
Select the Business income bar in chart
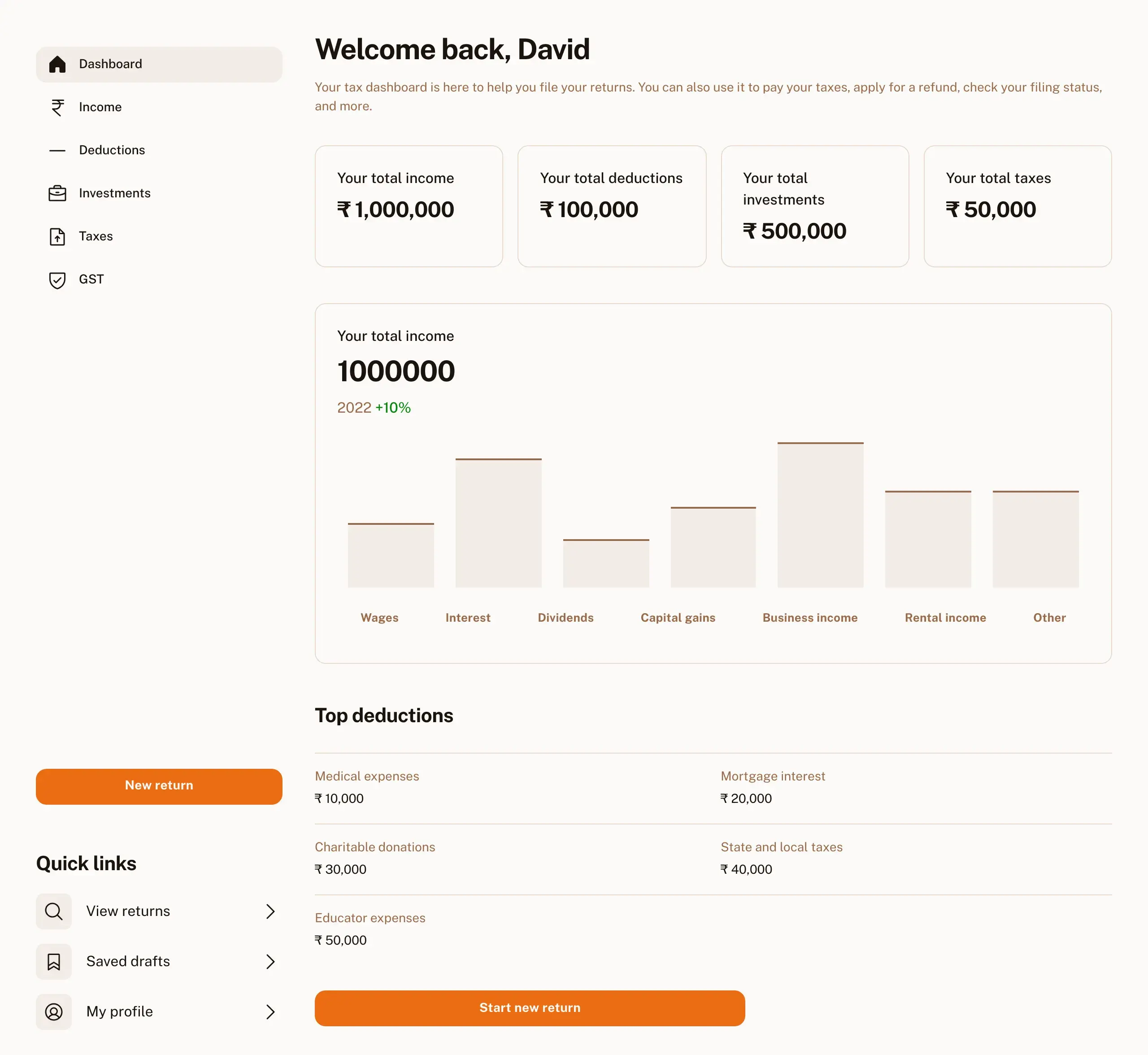pos(820,515)
